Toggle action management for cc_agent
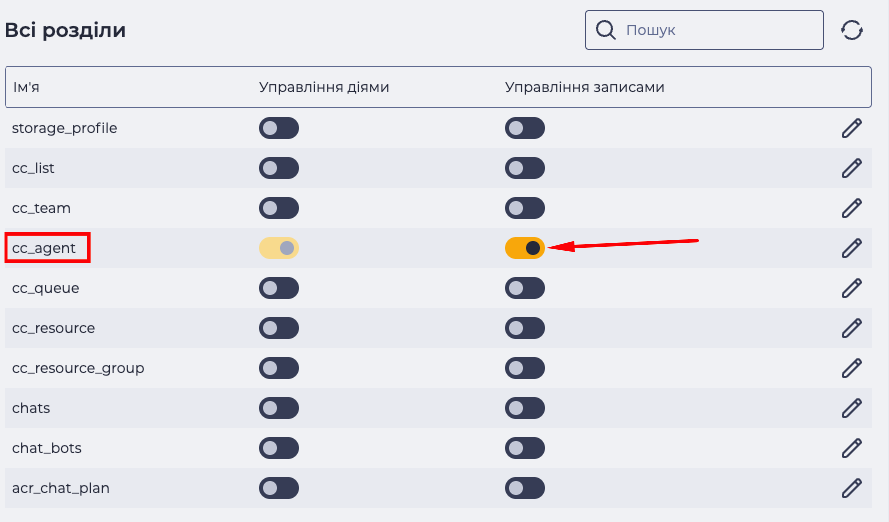This screenshot has width=889, height=522. tap(279, 248)
